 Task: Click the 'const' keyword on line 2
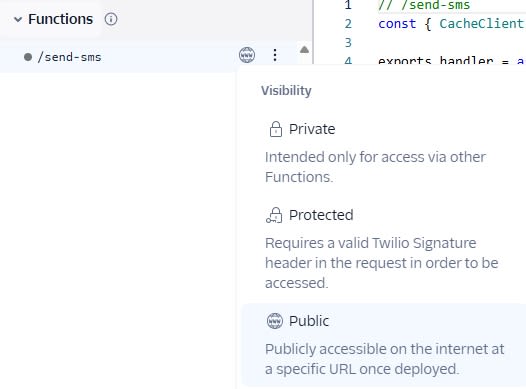point(397,24)
